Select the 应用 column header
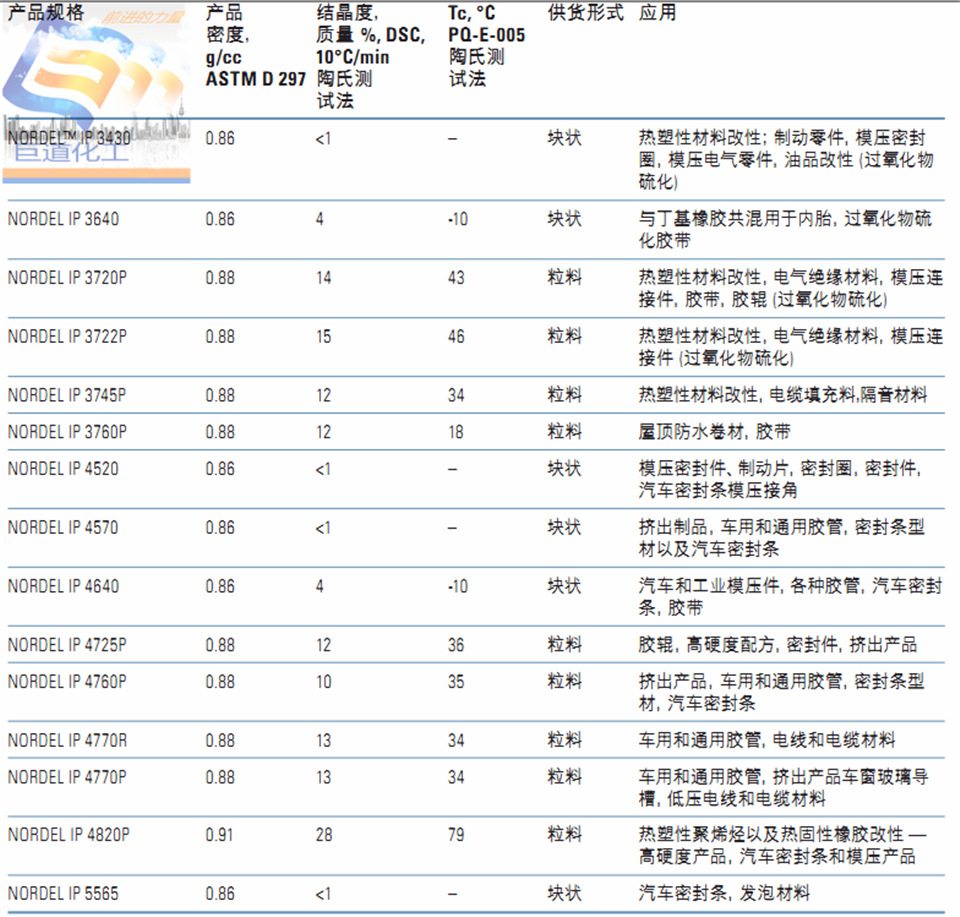Image resolution: width=960 pixels, height=917 pixels. 658,12
